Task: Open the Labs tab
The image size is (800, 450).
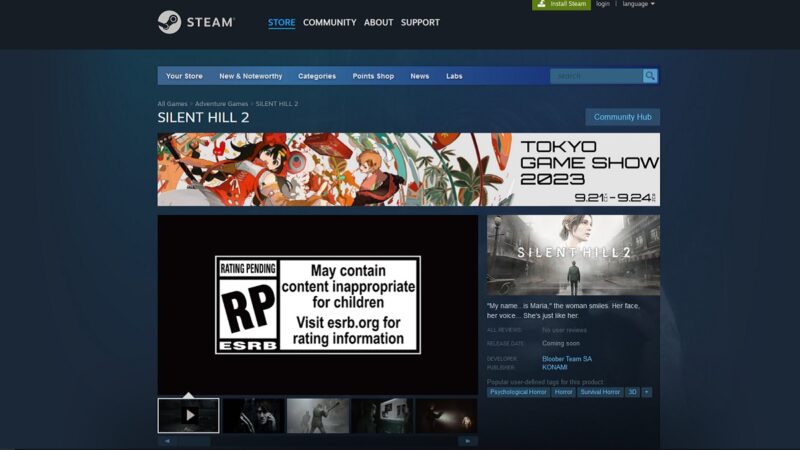Action: point(454,76)
